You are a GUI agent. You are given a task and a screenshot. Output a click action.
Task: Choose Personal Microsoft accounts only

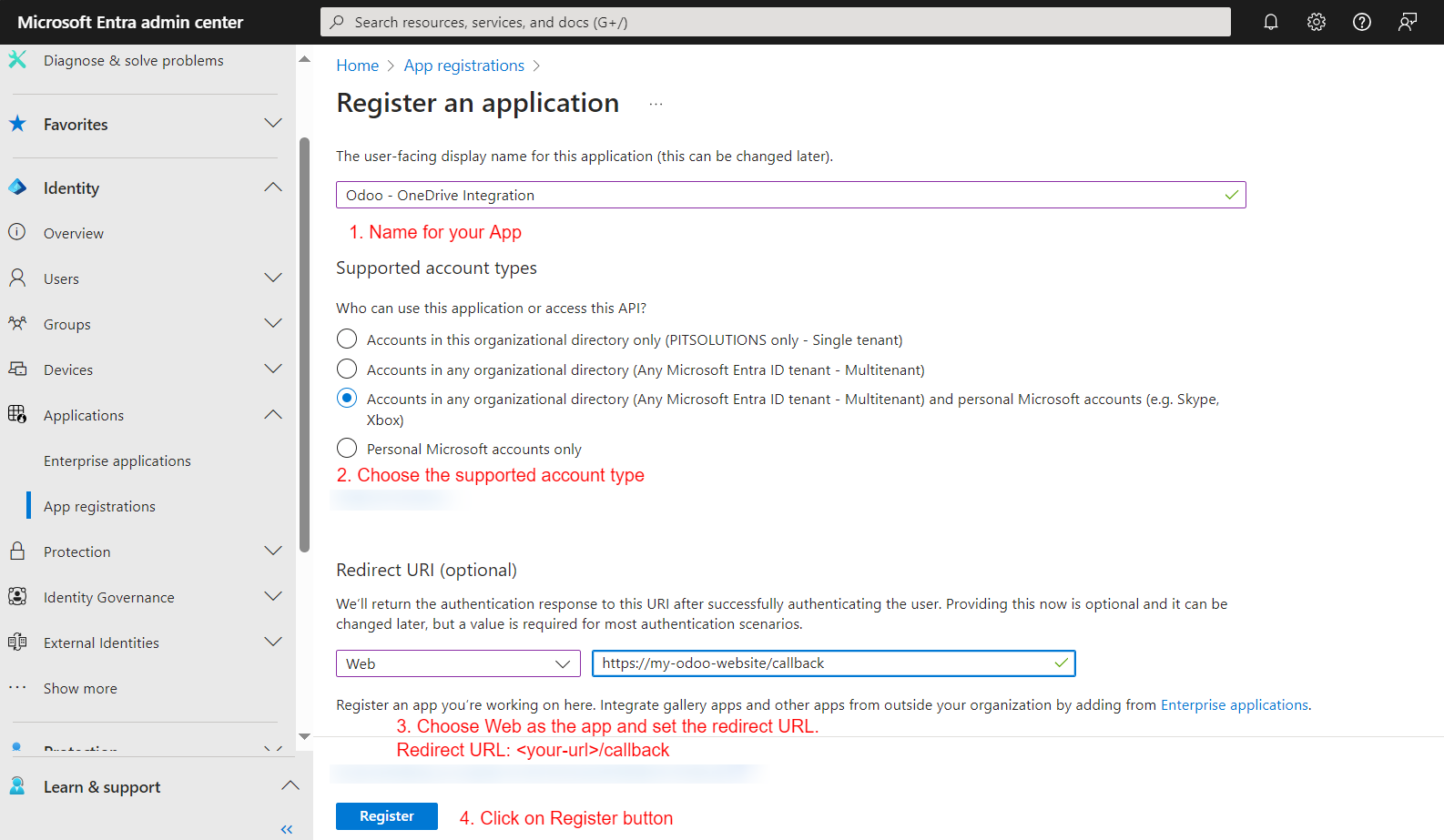point(347,449)
